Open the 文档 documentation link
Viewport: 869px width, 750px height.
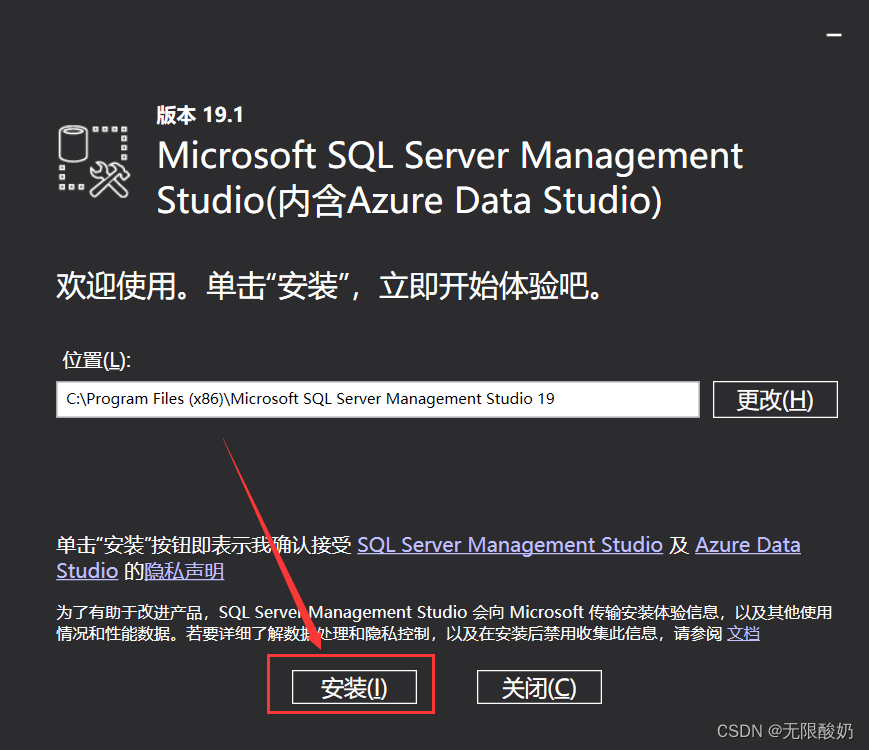743,634
